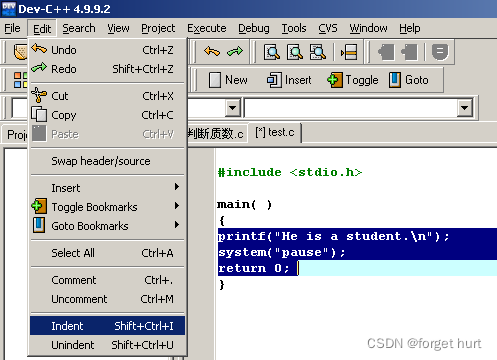
Task: Choose Undo in the Edit menu
Action: pos(107,50)
